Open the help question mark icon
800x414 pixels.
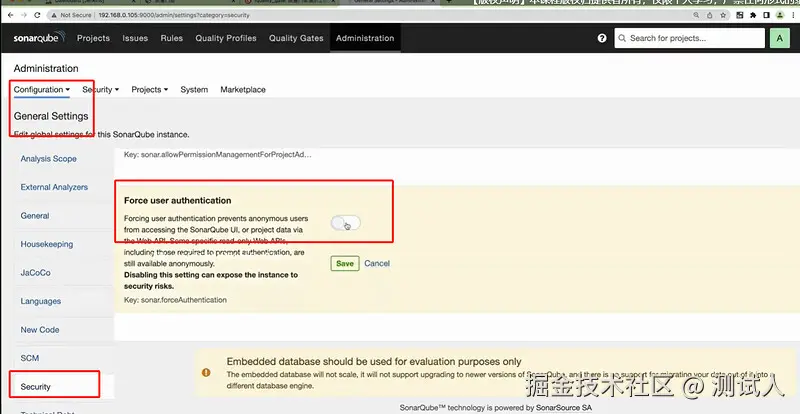pos(602,38)
